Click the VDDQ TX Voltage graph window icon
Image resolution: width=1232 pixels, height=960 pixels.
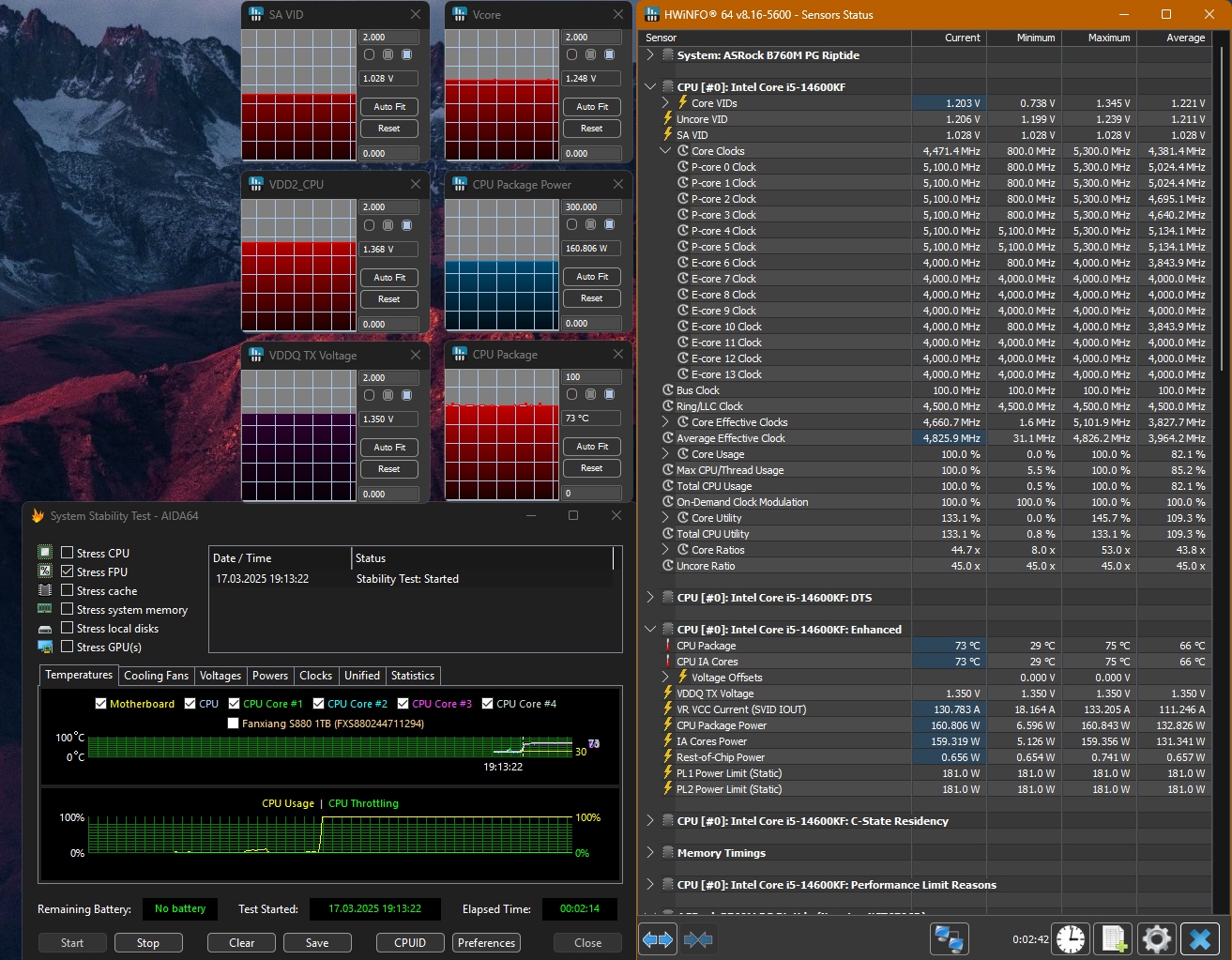pyautogui.click(x=256, y=356)
